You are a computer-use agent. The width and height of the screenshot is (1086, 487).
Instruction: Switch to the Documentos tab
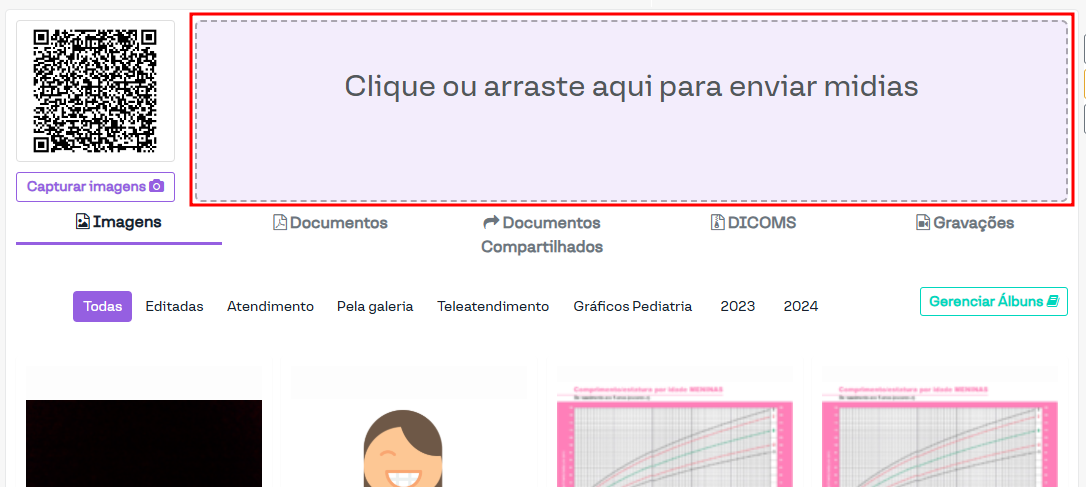331,223
